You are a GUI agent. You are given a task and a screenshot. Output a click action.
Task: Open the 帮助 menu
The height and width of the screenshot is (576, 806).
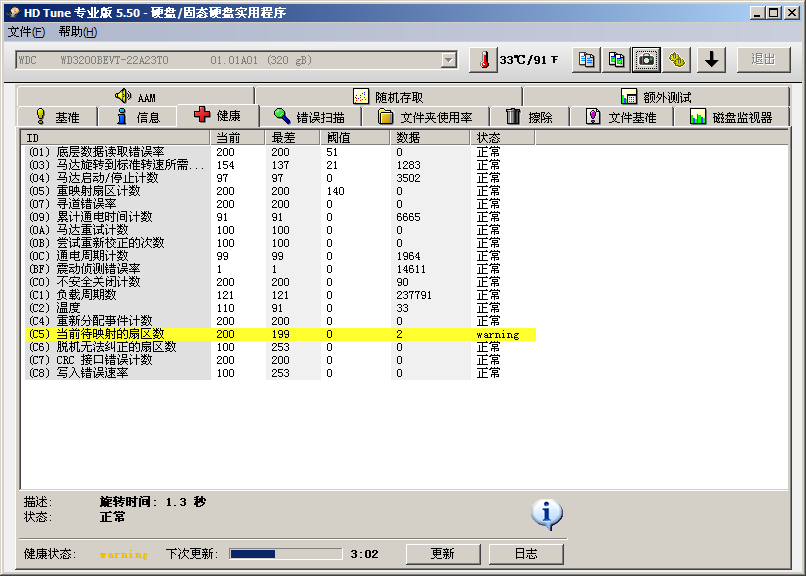pos(77,32)
